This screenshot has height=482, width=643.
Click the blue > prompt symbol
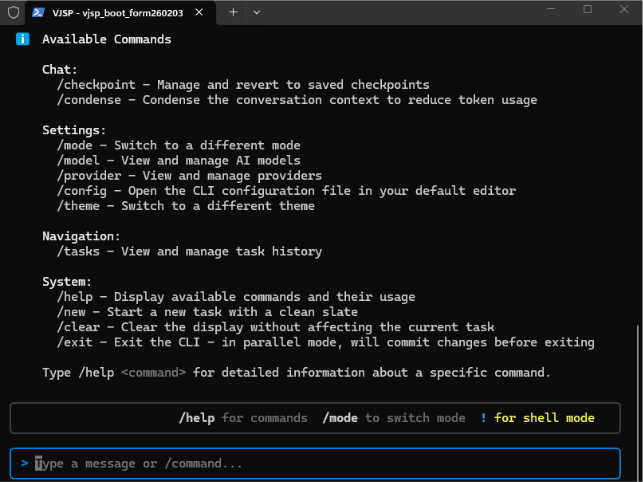pyautogui.click(x=25, y=464)
